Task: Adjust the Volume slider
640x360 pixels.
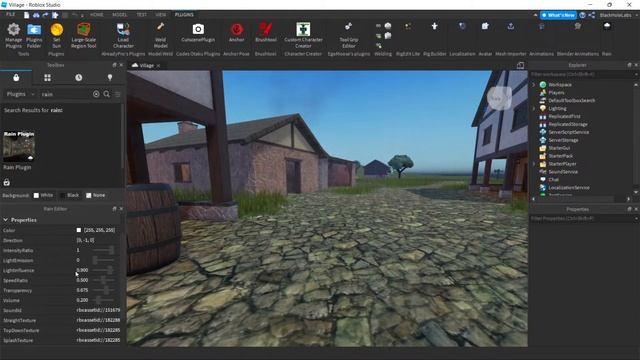Action: 104,300
